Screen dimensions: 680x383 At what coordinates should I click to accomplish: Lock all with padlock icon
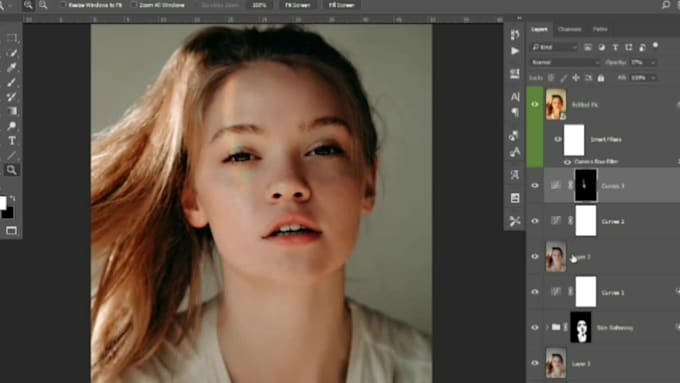601,78
